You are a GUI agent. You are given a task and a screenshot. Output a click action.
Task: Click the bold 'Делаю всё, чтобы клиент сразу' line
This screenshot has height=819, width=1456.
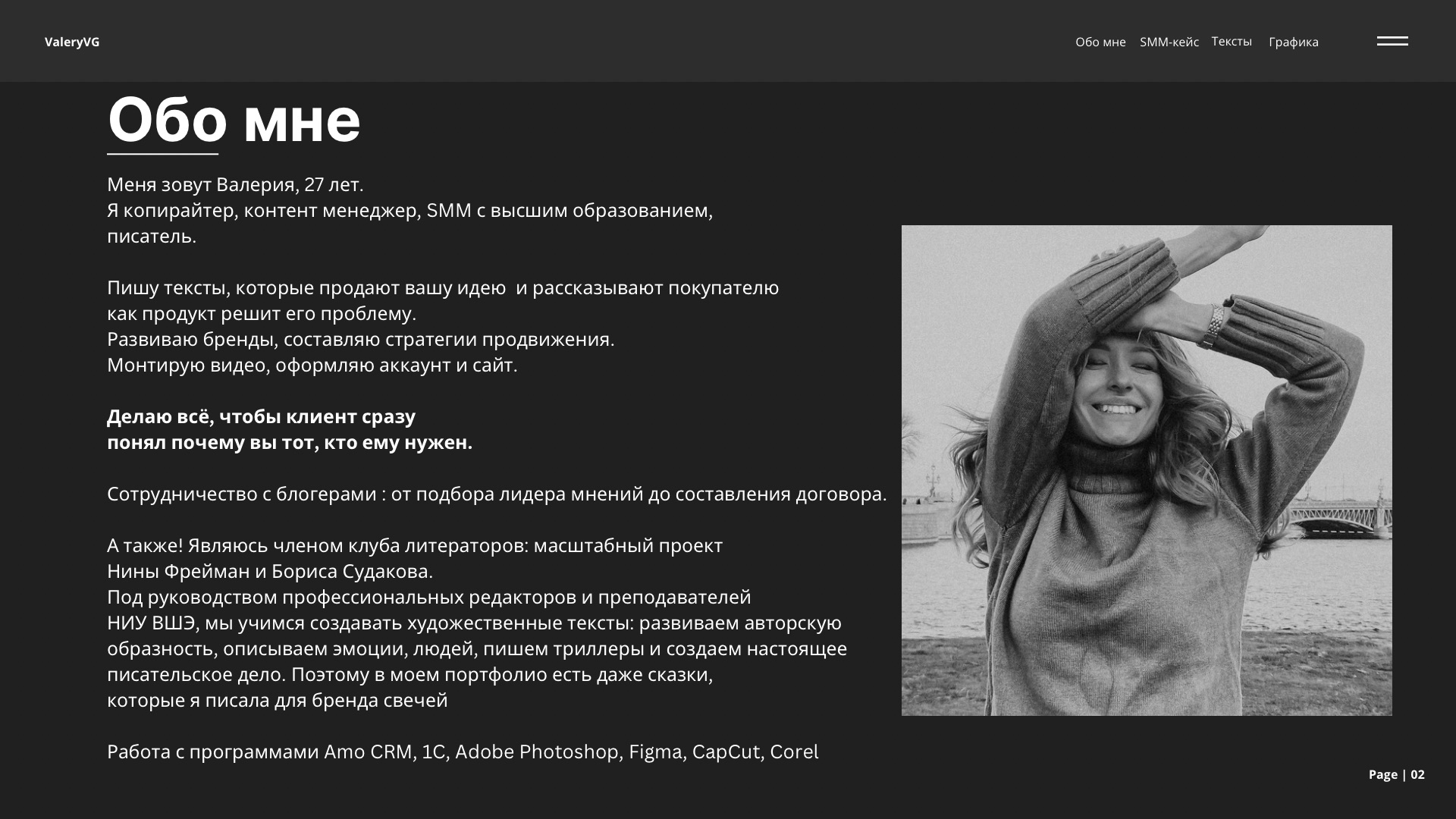[261, 416]
